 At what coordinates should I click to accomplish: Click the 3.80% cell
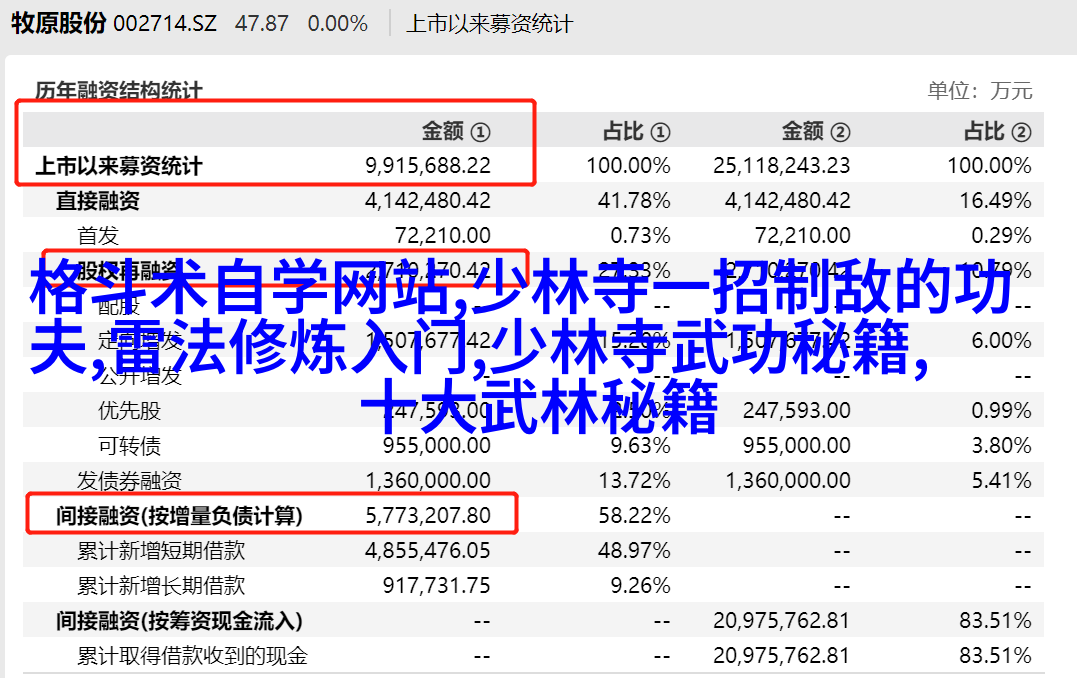point(1001,446)
